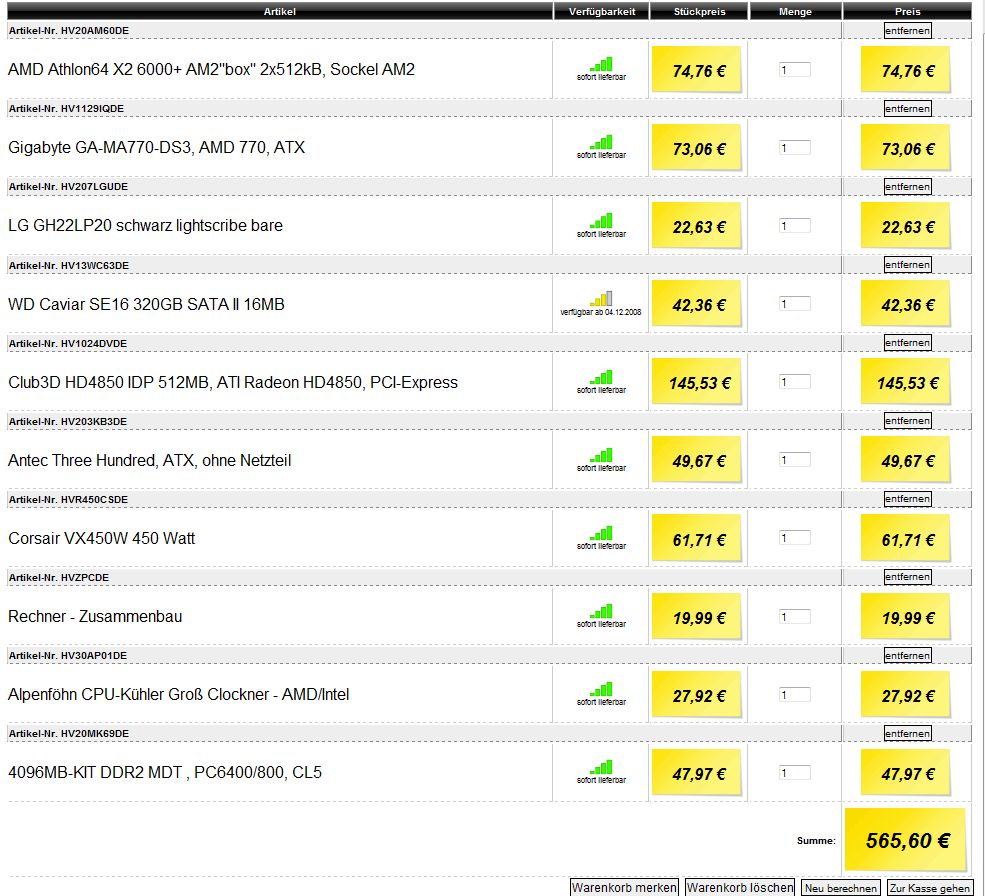
Task: Click availability bars icon for Antec Three Hundred
Action: [x=601, y=455]
